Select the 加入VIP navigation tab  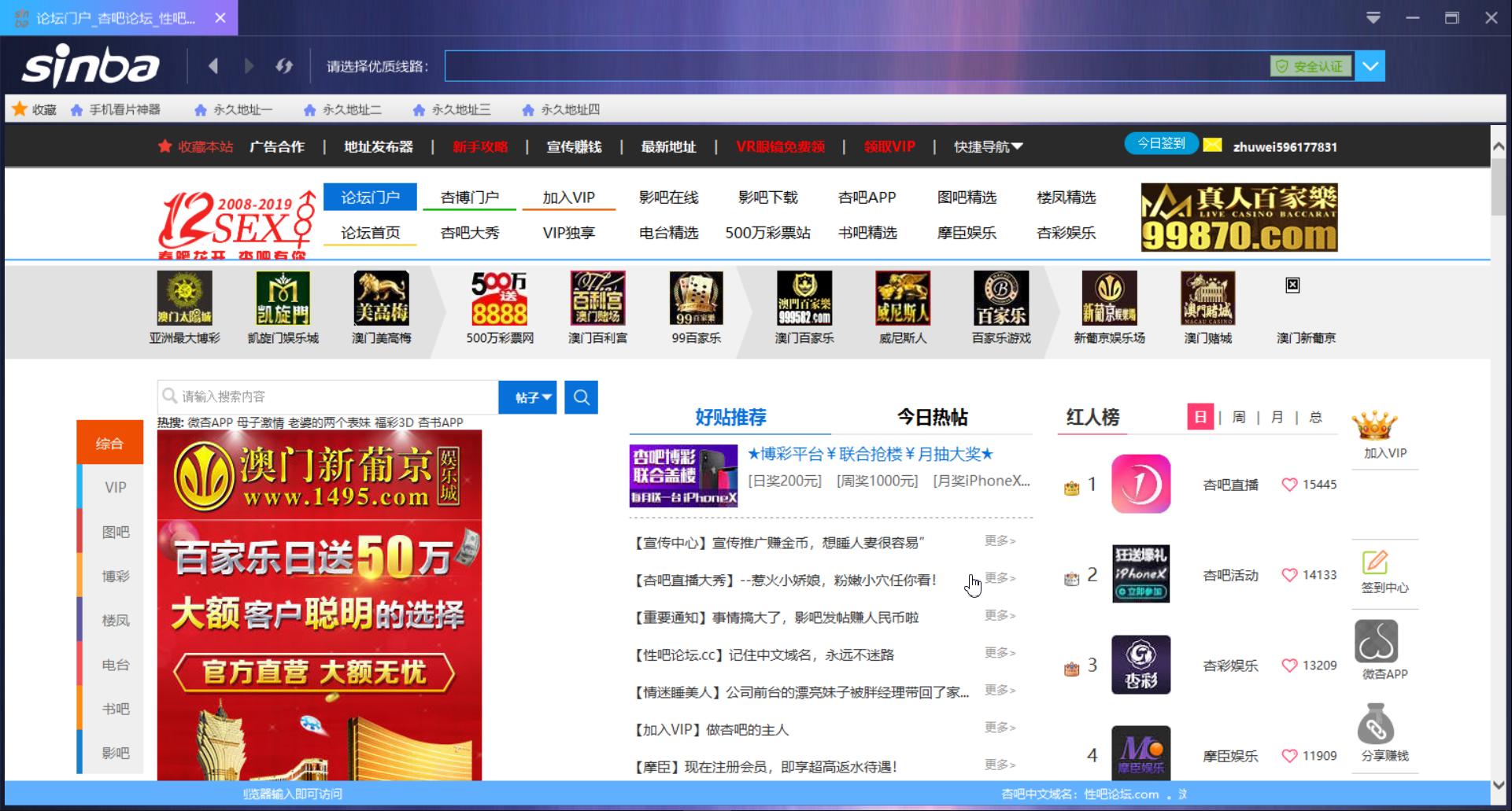tap(569, 197)
